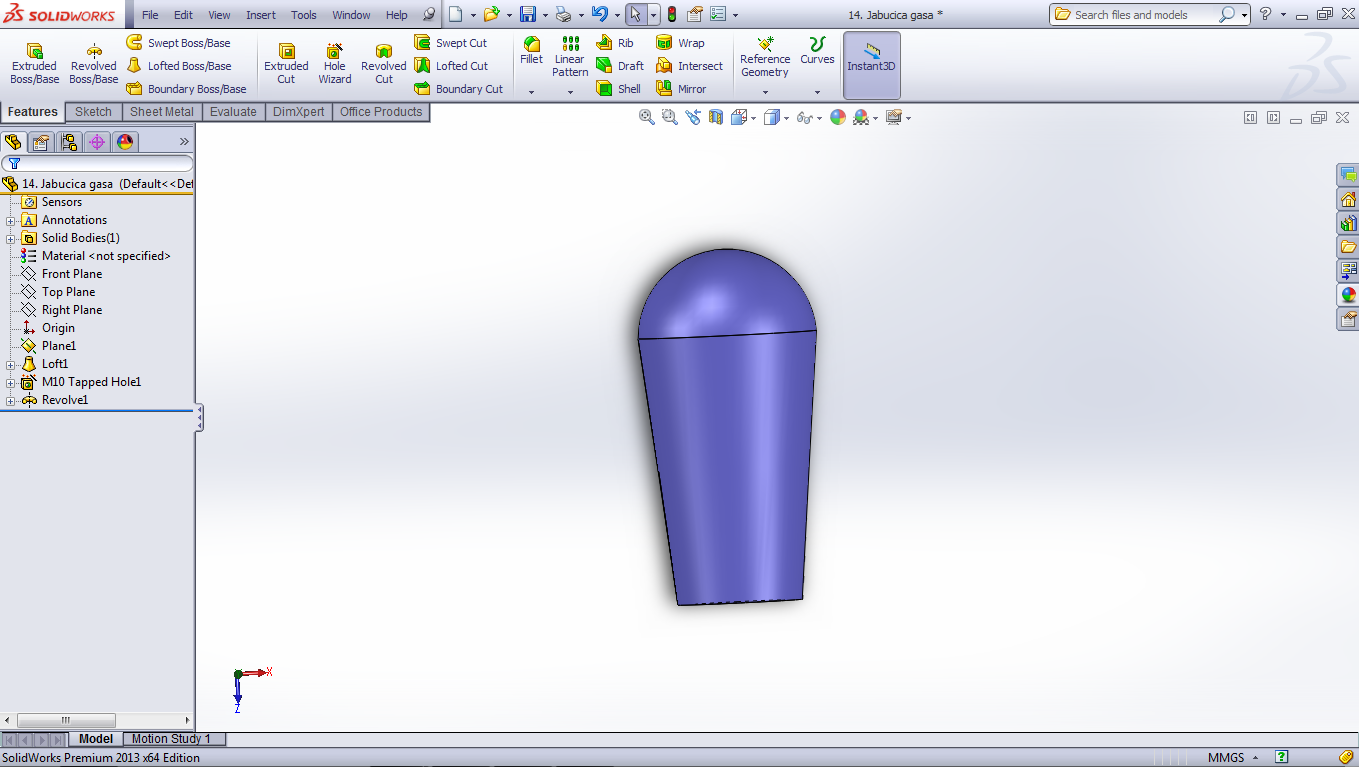Choose Boundary Boss/Base feature

click(x=186, y=89)
